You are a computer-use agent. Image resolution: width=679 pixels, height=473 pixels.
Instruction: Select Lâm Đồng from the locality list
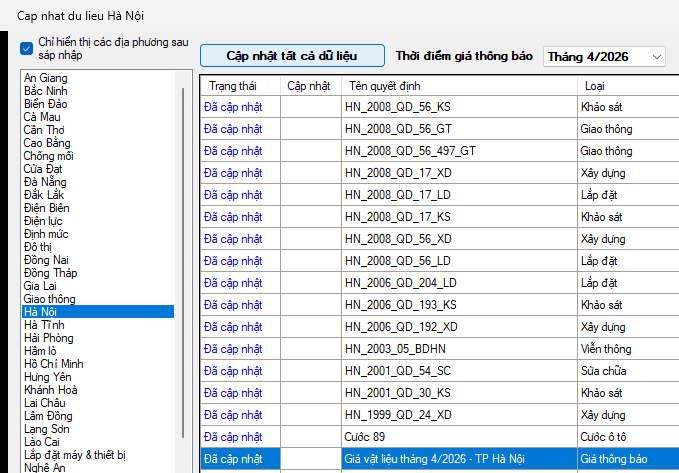pos(48,416)
